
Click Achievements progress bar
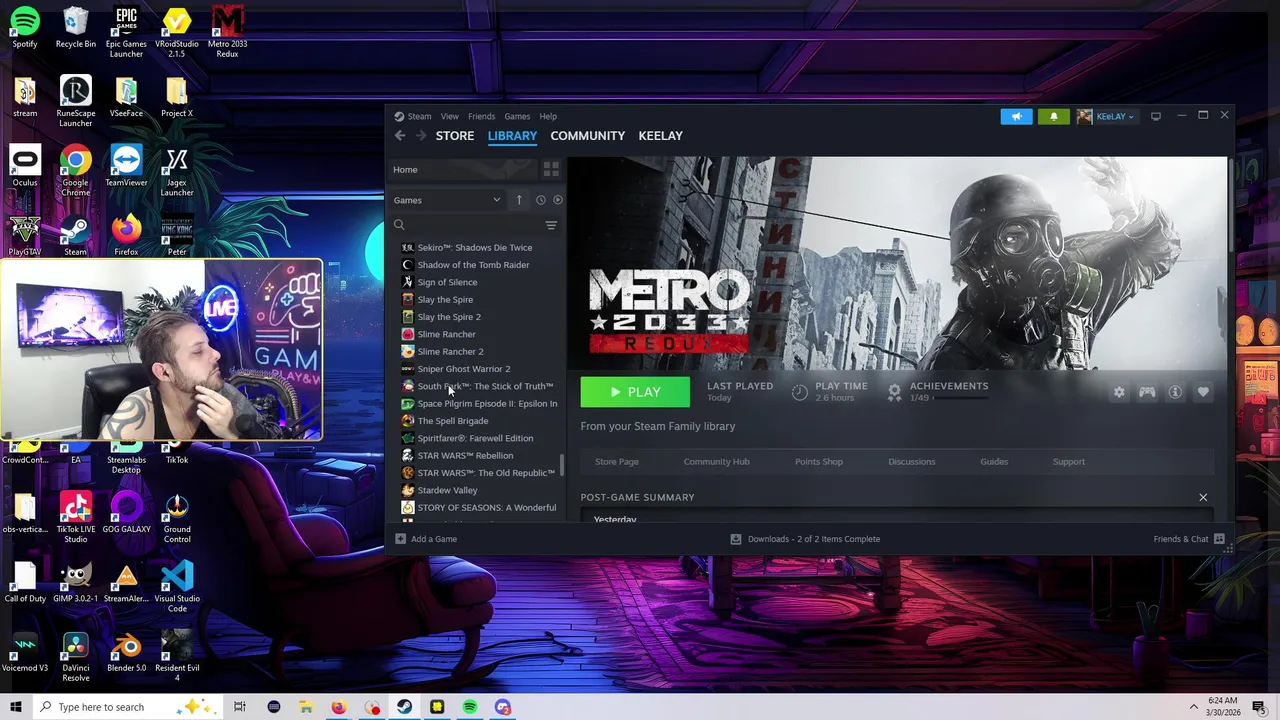pos(962,398)
